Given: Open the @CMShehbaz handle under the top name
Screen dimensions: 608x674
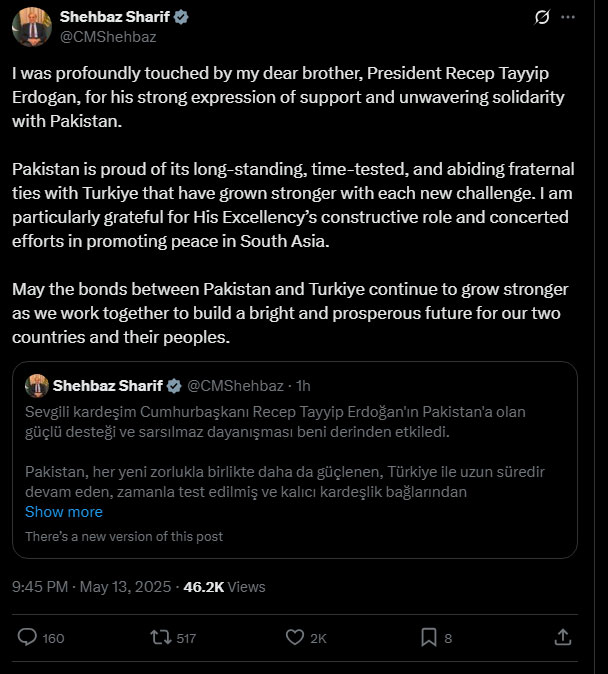Looking at the screenshot, I should pyautogui.click(x=108, y=36).
